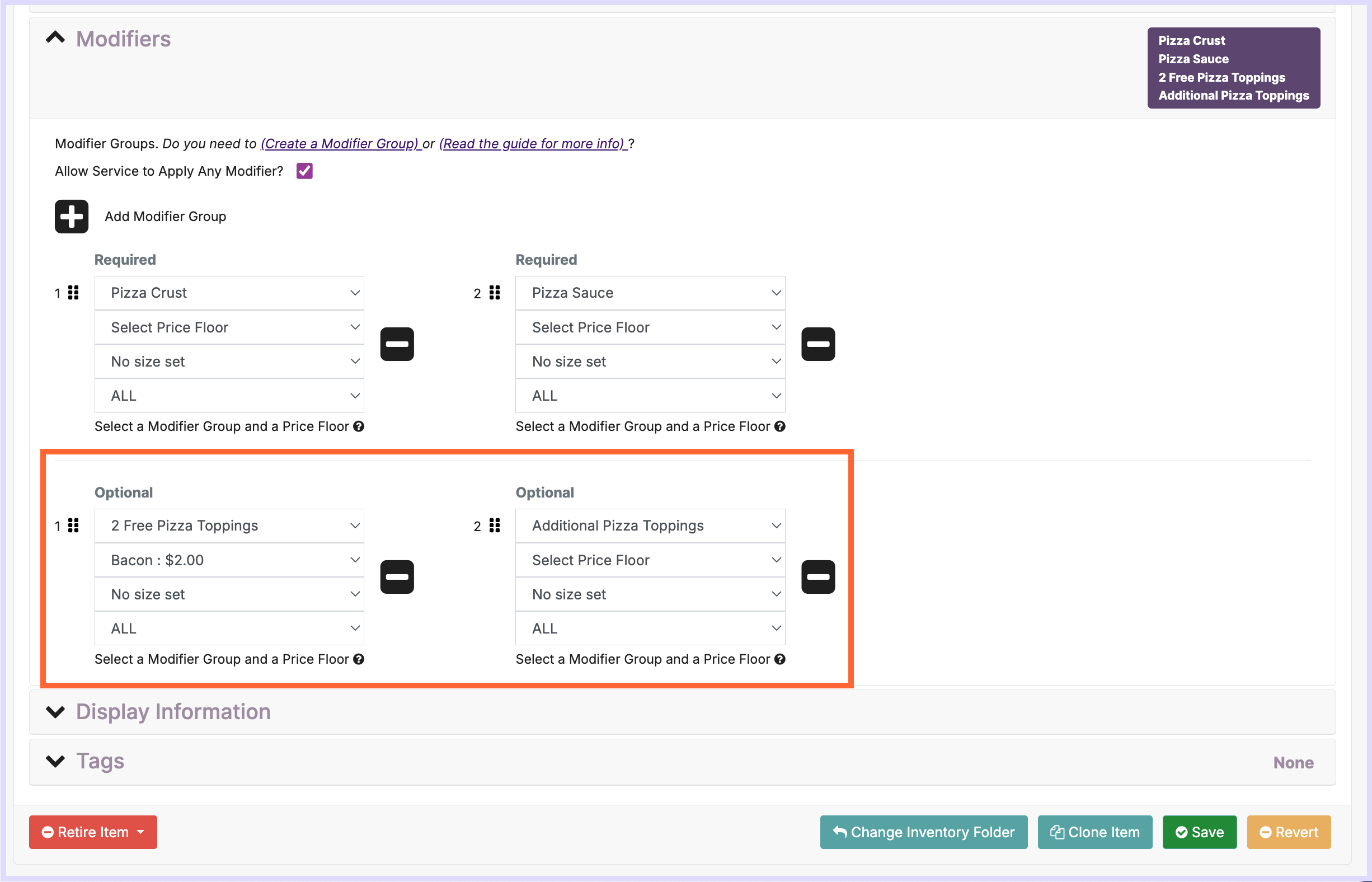Image resolution: width=1372 pixels, height=882 pixels.
Task: Expand the Display Information section
Action: pos(55,711)
